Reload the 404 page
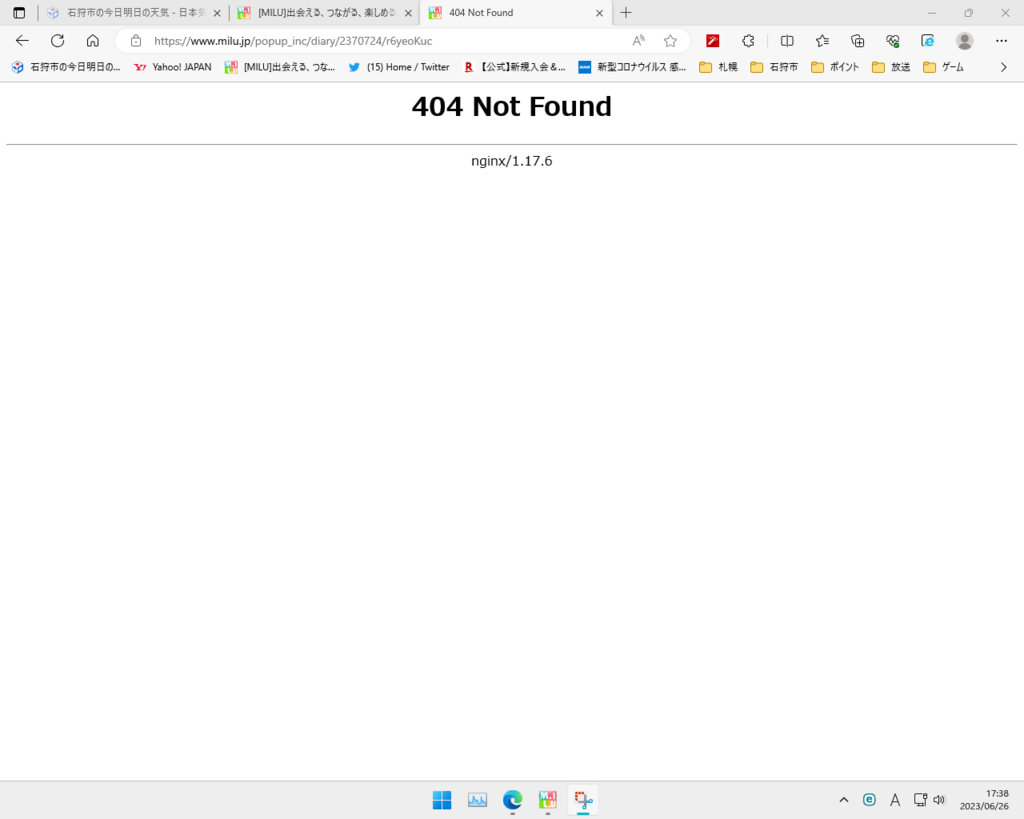The image size is (1024, 819). (x=57, y=41)
